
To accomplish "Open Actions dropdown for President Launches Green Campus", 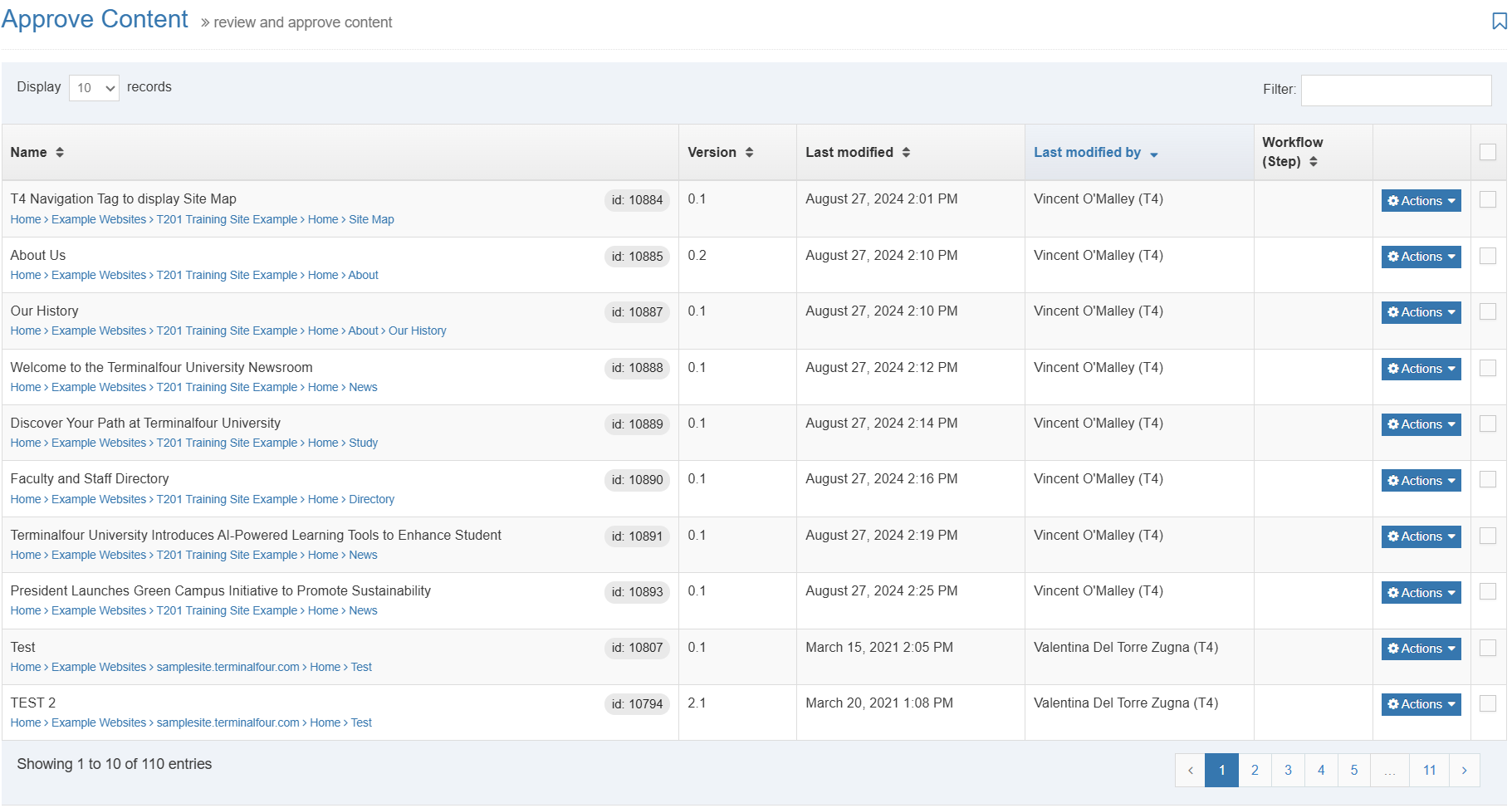I will pyautogui.click(x=1421, y=593).
